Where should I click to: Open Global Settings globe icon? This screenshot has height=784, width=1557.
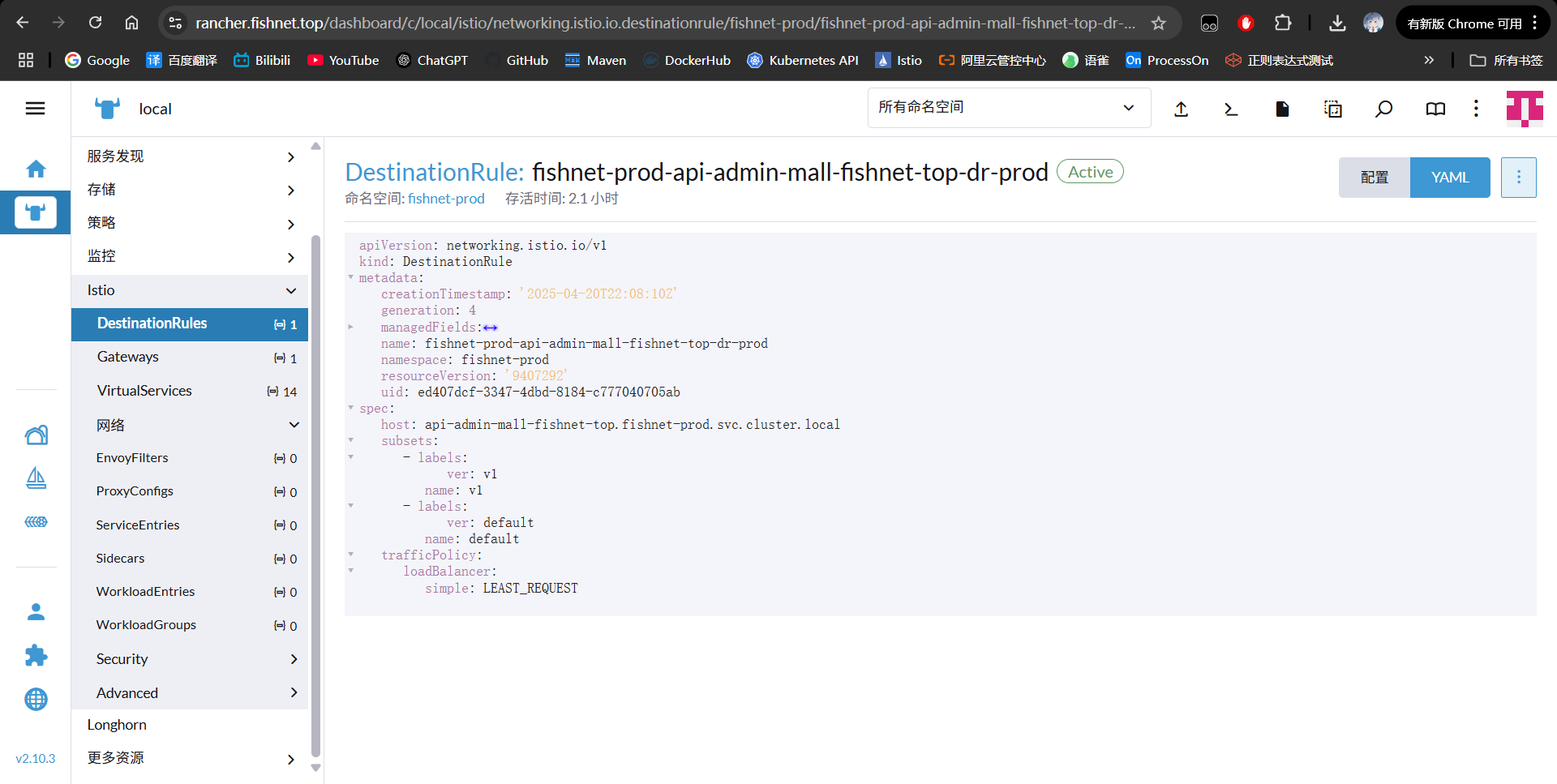(36, 699)
